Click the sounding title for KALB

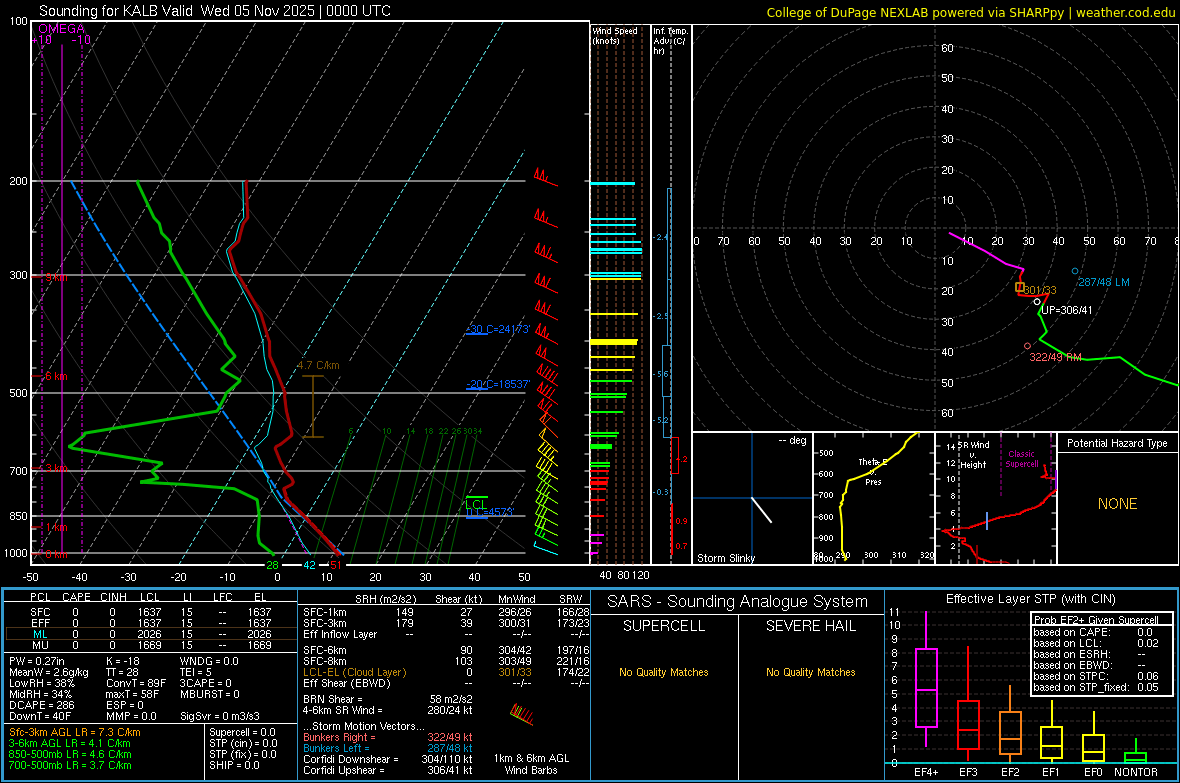tap(214, 11)
